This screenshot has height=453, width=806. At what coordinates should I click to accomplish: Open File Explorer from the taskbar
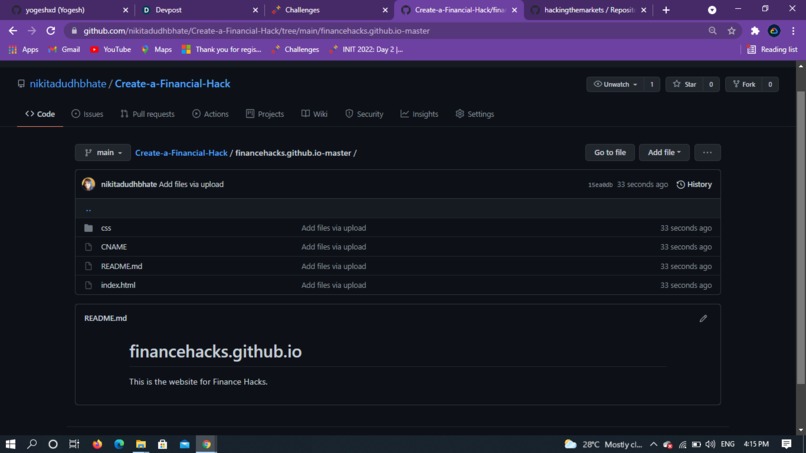tap(141, 444)
